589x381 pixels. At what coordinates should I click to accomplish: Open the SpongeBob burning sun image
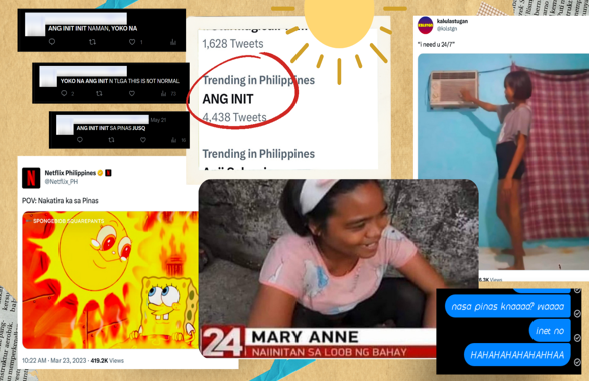click(x=110, y=280)
